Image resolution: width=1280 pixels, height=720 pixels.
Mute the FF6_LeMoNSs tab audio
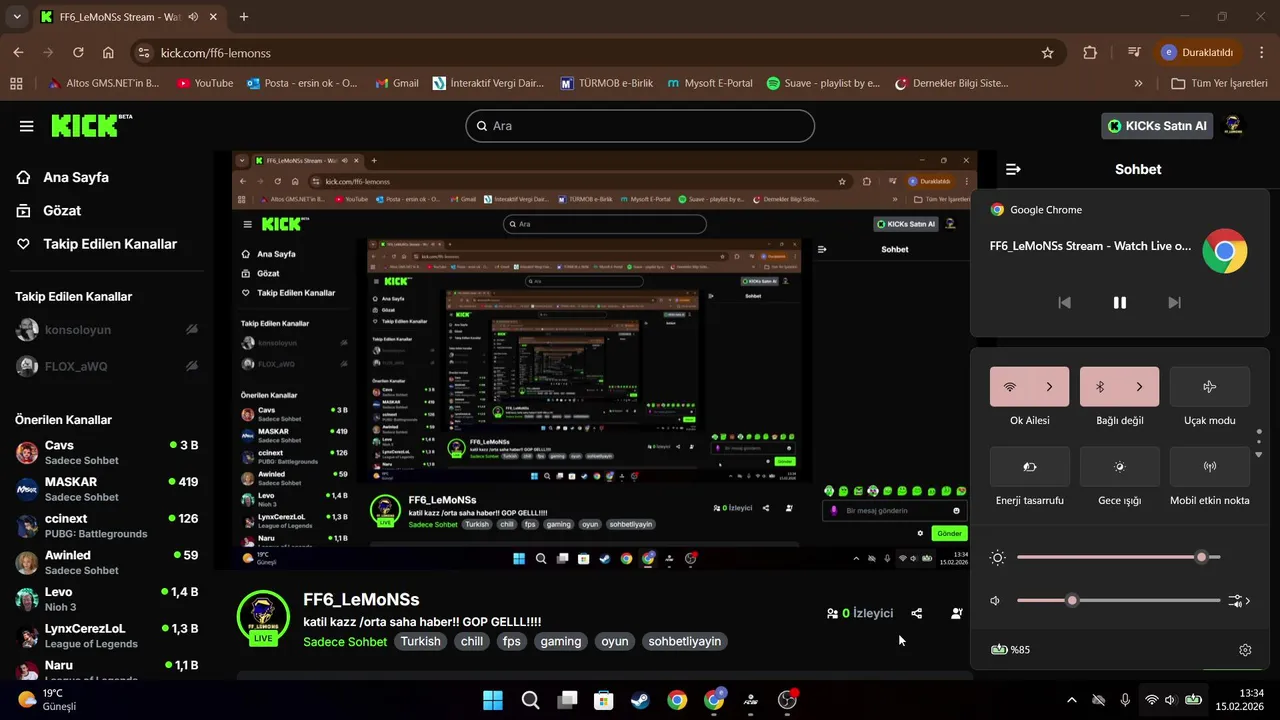click(193, 17)
